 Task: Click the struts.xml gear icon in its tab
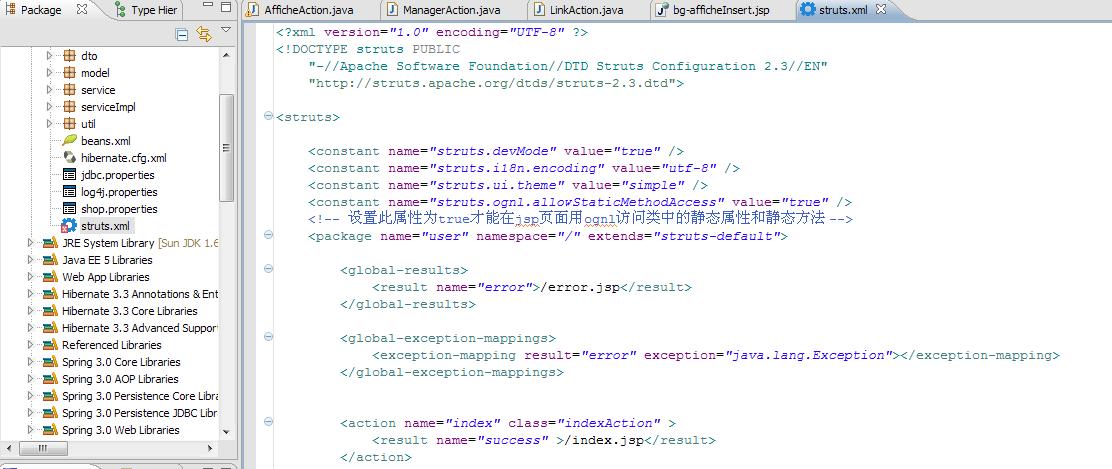pos(807,10)
